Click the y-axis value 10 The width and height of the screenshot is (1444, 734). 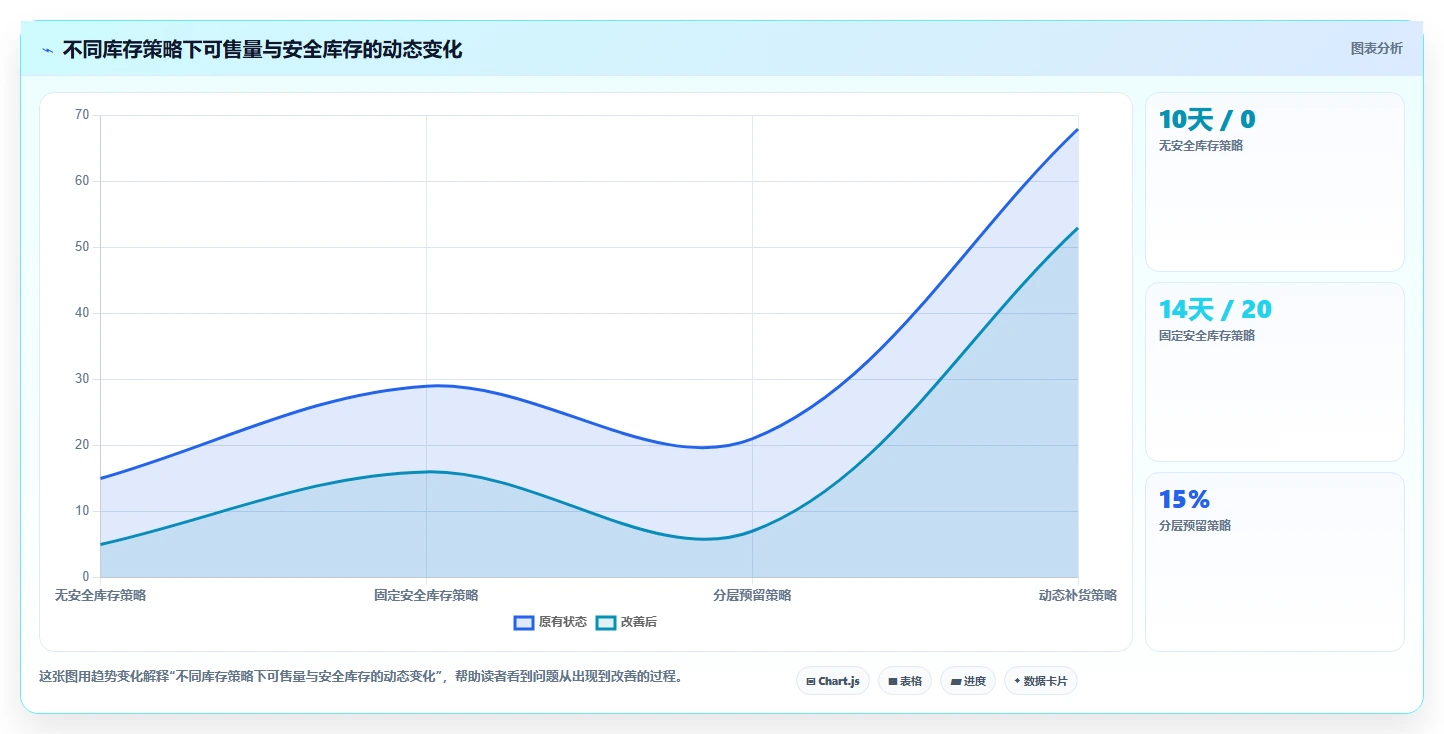coord(82,511)
